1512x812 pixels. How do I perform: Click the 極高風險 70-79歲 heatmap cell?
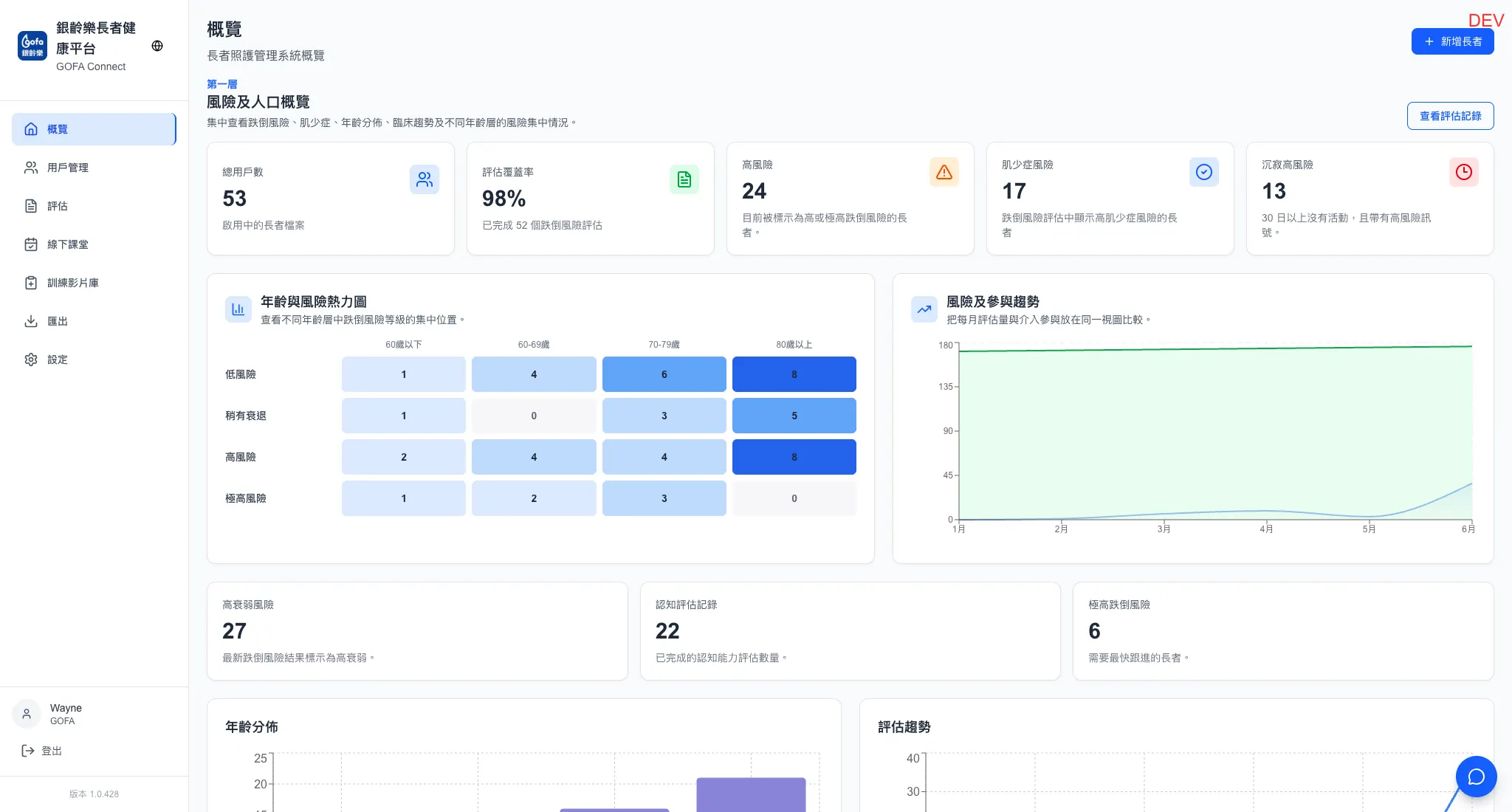coord(664,498)
